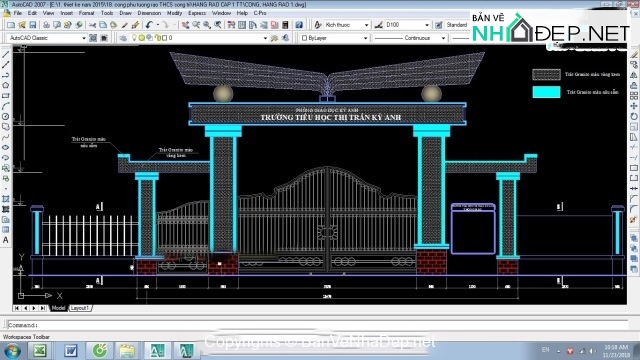
Task: Open the QuickCalc calculator icon
Action: coord(285,25)
